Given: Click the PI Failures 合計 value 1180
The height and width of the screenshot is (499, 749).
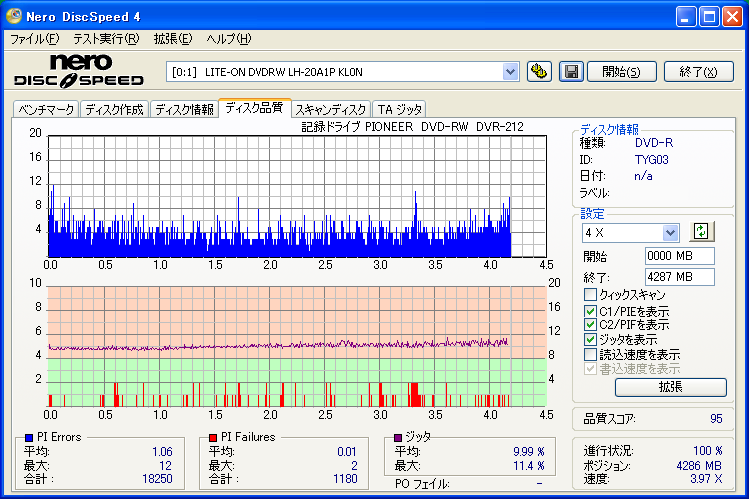Looking at the screenshot, I should point(345,478).
